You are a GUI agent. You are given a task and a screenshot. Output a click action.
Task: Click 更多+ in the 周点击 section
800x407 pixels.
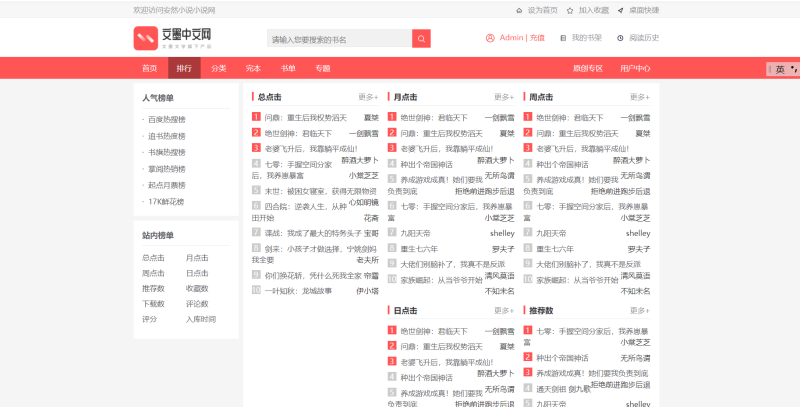pos(640,97)
